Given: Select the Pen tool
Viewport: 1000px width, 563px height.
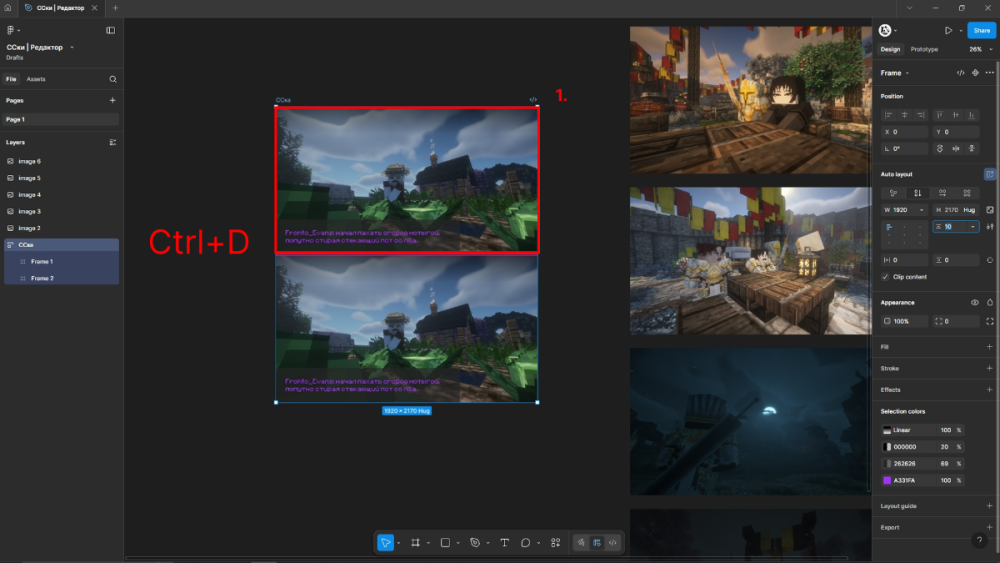Looking at the screenshot, I should click(475, 542).
